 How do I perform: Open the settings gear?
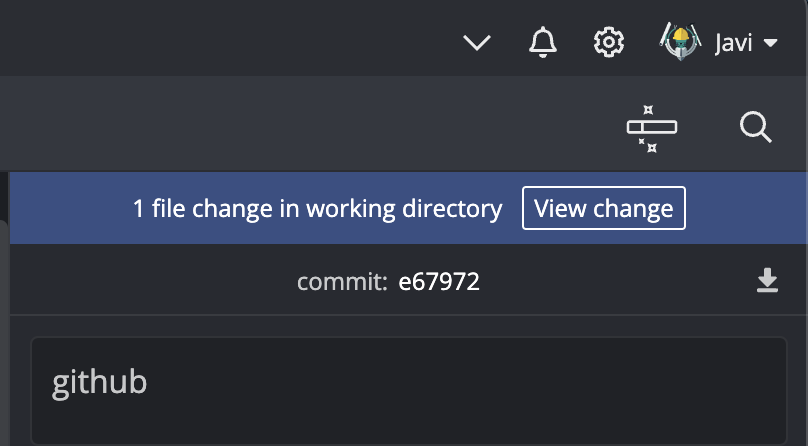609,42
